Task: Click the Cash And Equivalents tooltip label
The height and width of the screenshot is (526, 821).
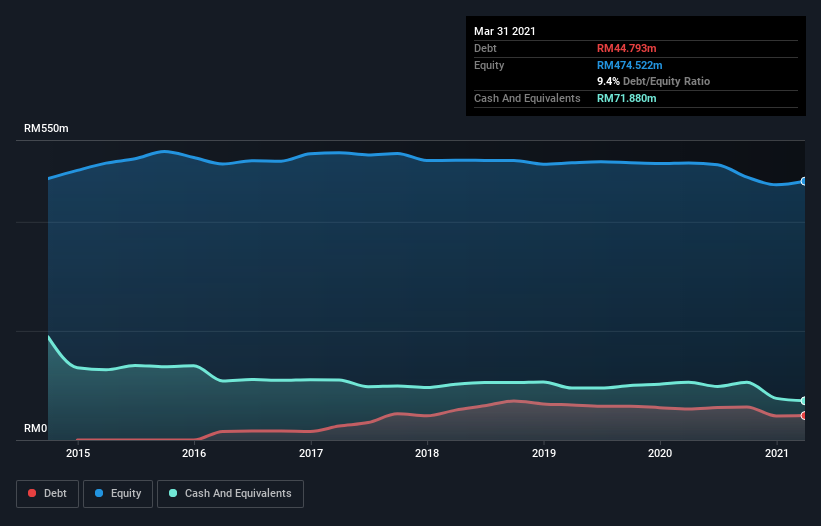Action: (x=527, y=98)
